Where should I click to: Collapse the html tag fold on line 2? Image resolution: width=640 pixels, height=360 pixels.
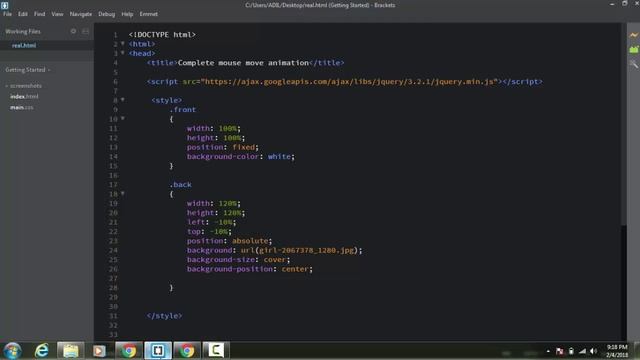pyautogui.click(x=122, y=43)
